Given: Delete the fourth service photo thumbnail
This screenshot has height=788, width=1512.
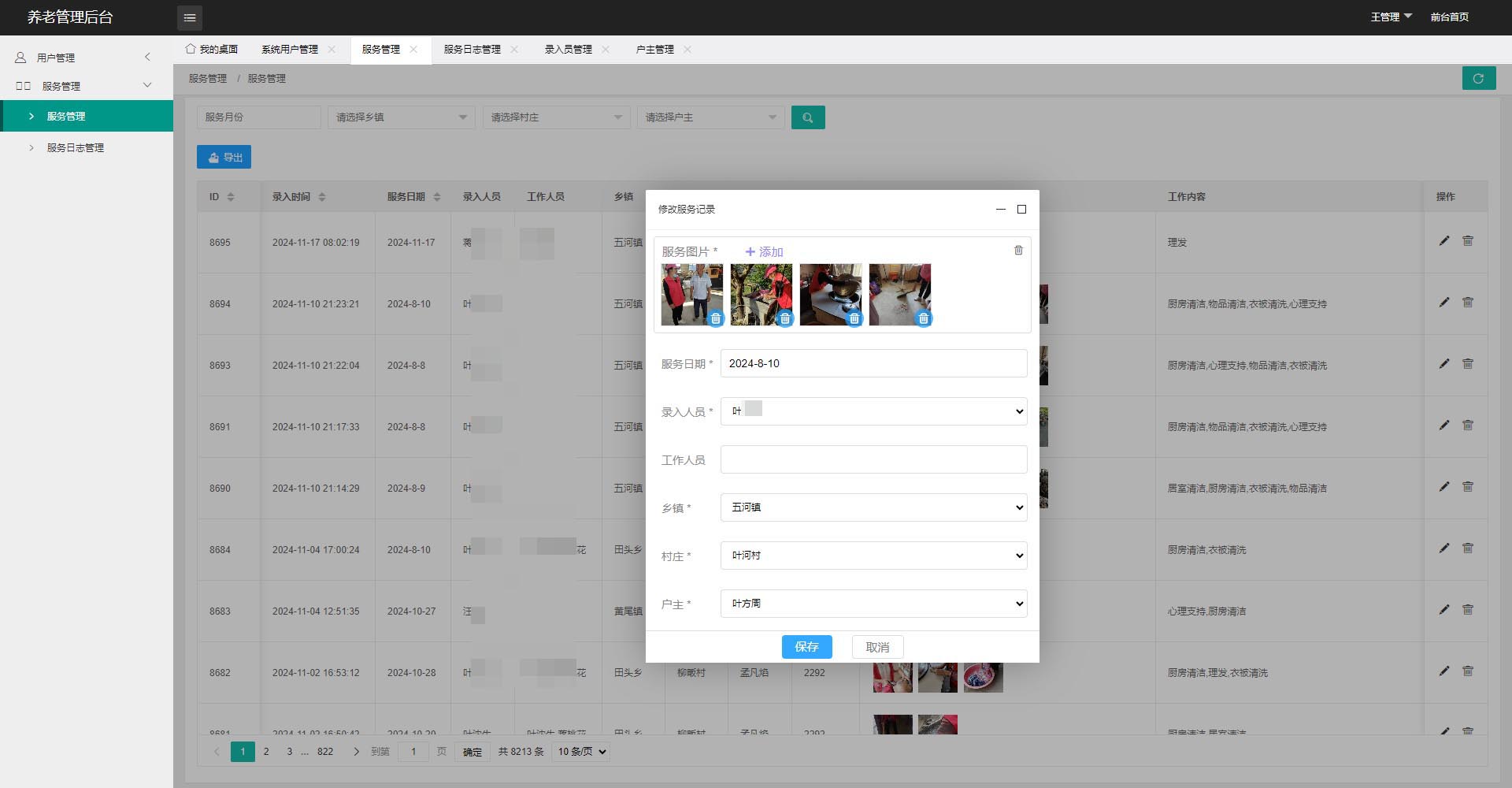Looking at the screenshot, I should (x=923, y=318).
